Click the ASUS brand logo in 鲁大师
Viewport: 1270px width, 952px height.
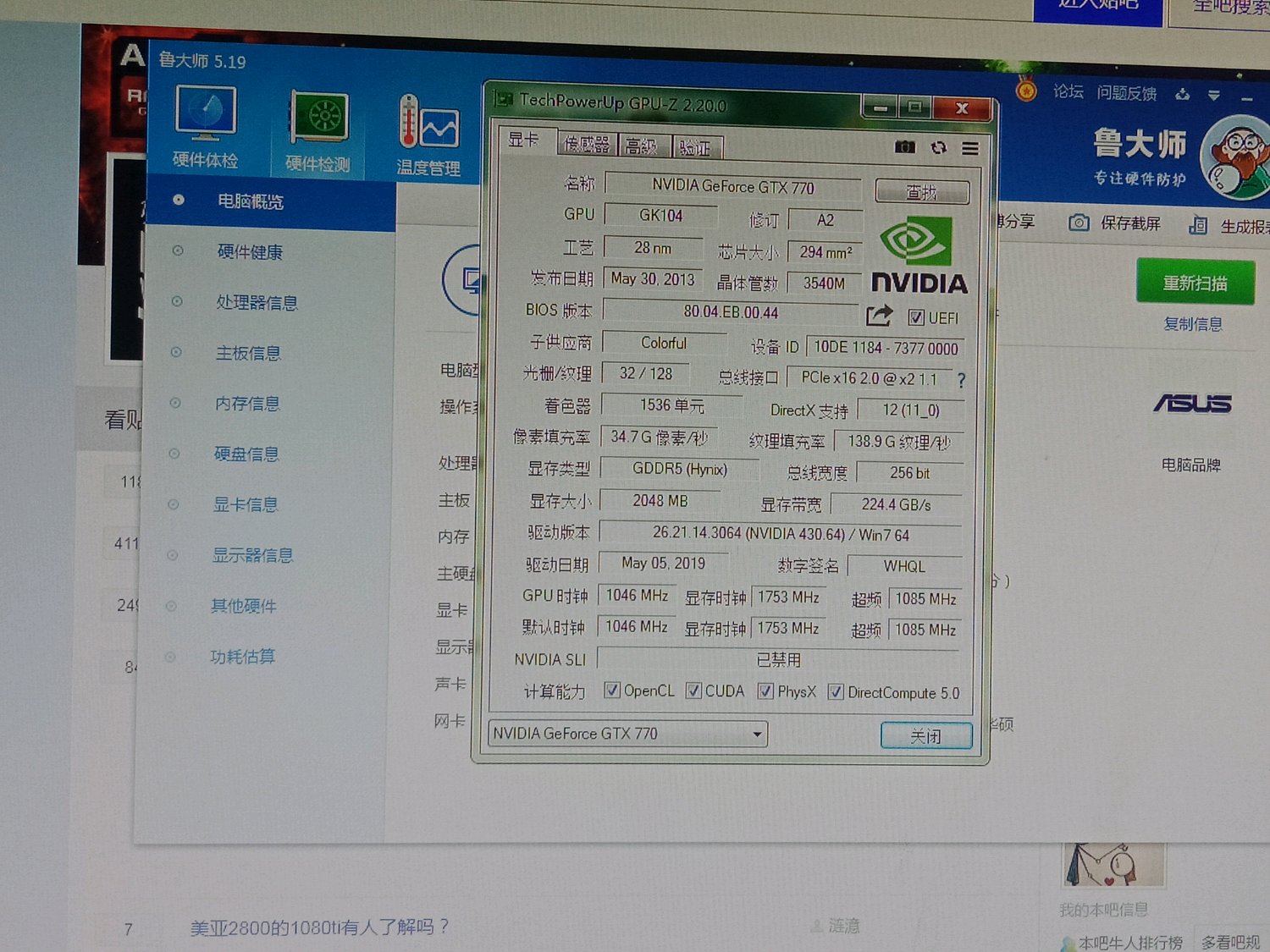click(1192, 404)
